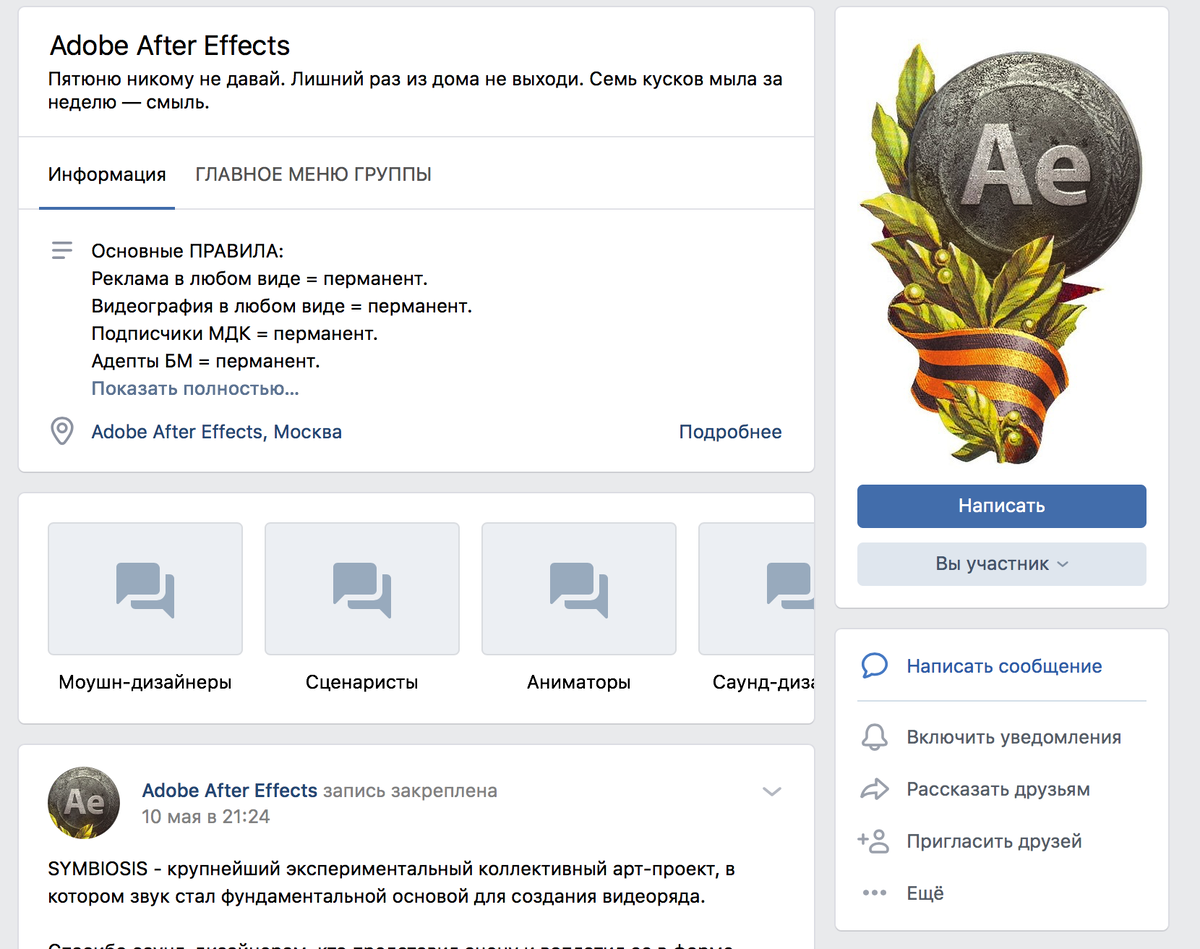Click the Написать button
This screenshot has width=1200, height=949.
(1001, 506)
